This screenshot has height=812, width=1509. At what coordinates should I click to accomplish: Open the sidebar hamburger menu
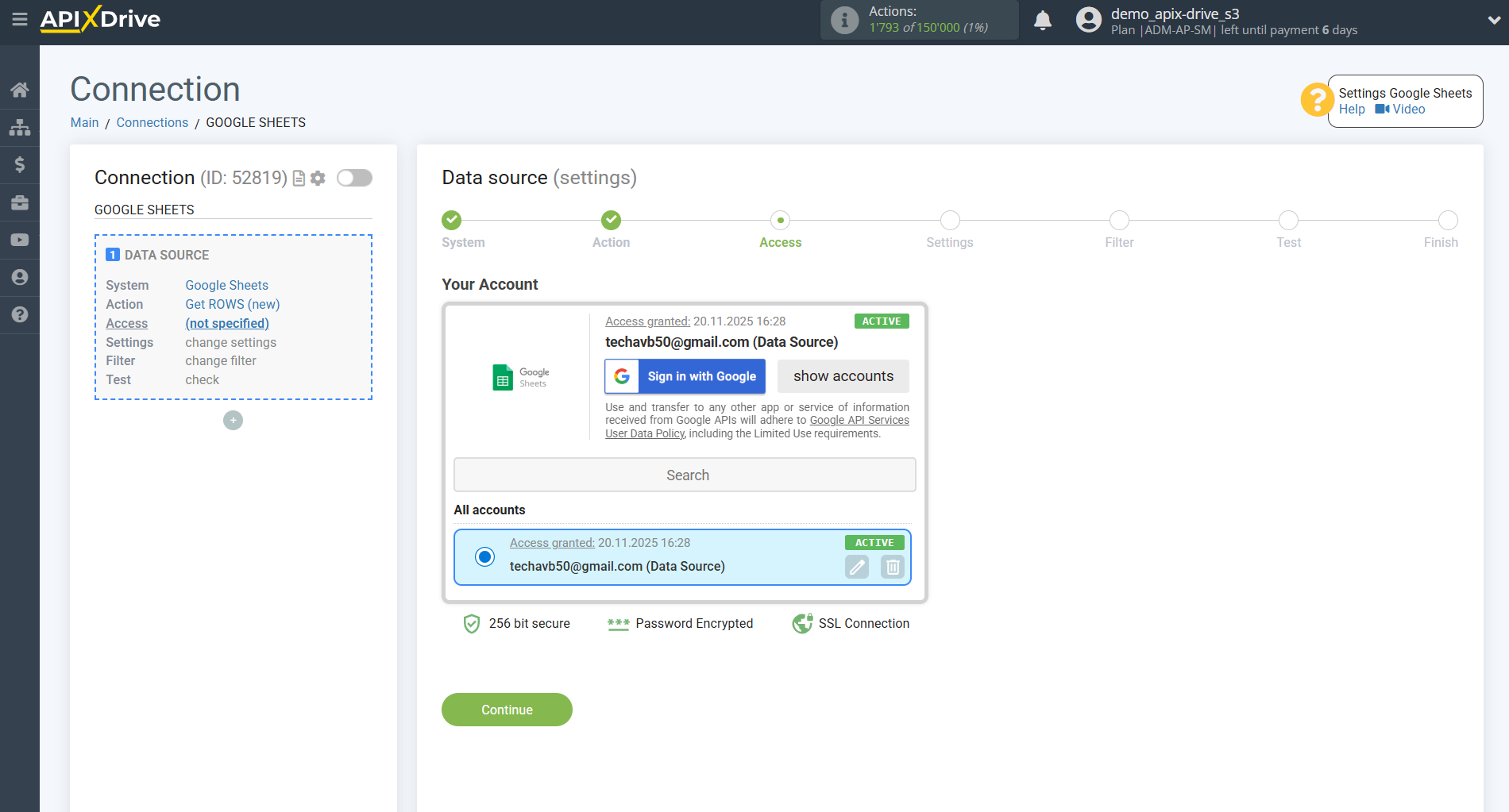[x=20, y=20]
